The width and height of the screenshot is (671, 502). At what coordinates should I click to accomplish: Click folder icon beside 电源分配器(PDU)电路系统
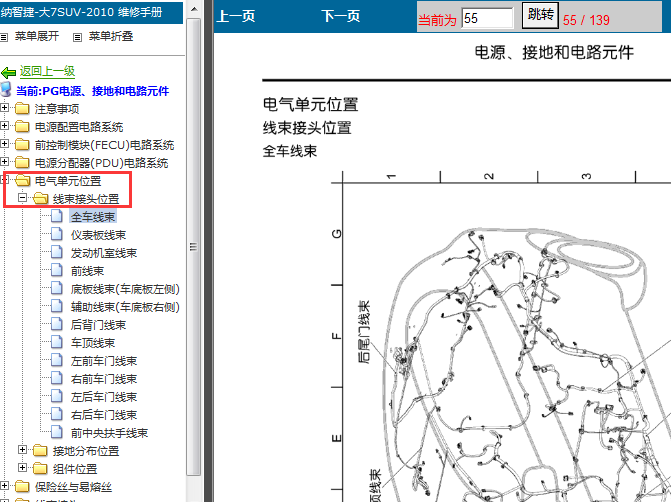(22, 163)
